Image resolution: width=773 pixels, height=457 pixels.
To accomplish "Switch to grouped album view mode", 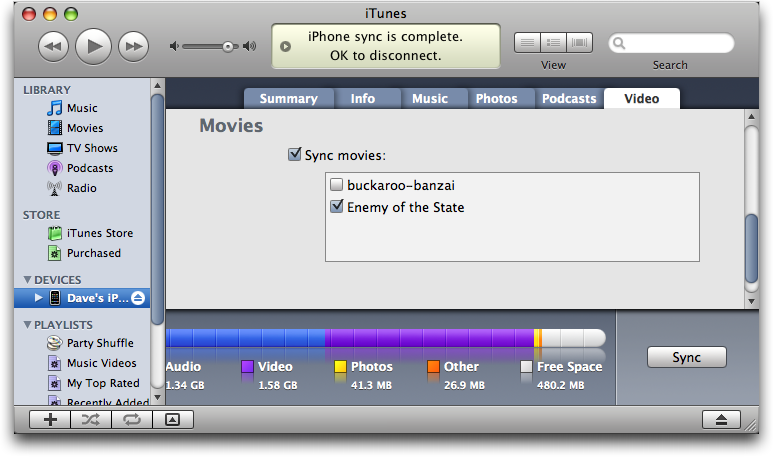I will (553, 43).
